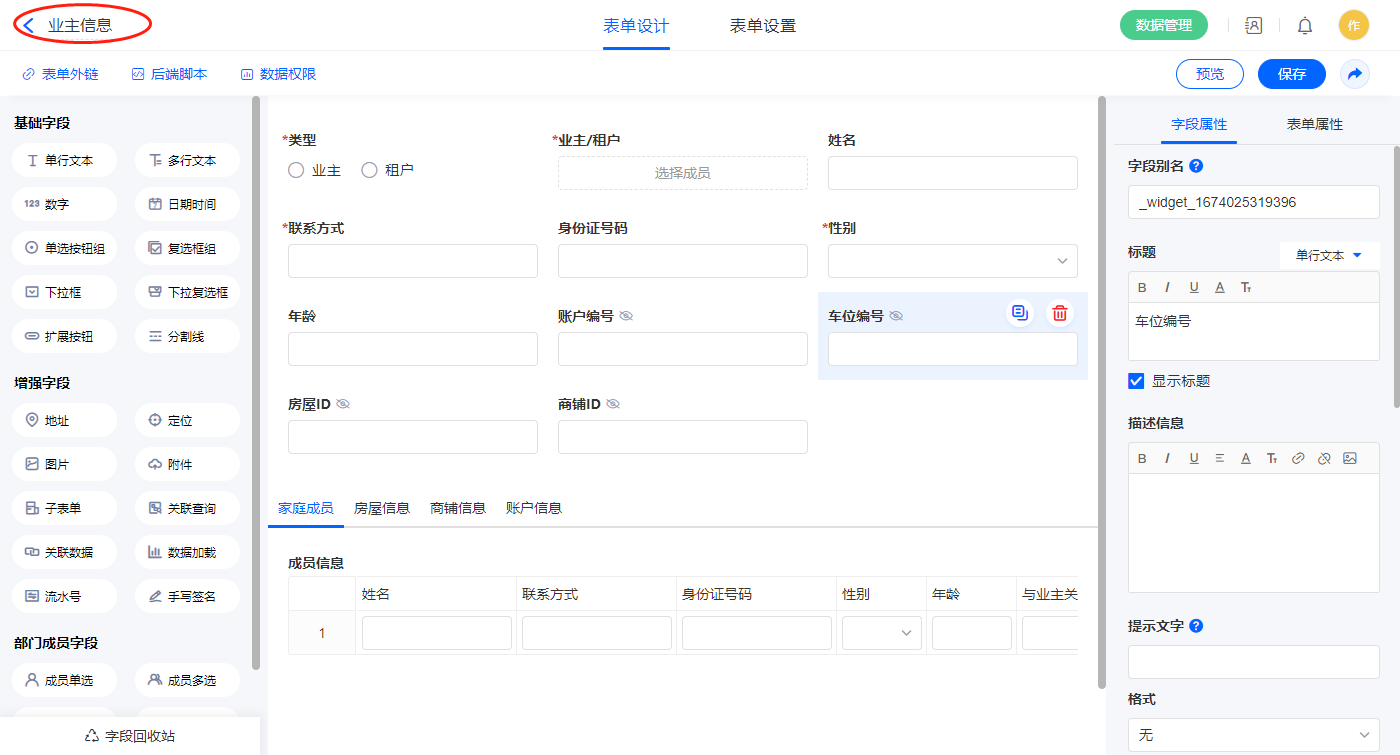Click the blue share arrow icon
The image size is (1400, 755).
[1354, 74]
